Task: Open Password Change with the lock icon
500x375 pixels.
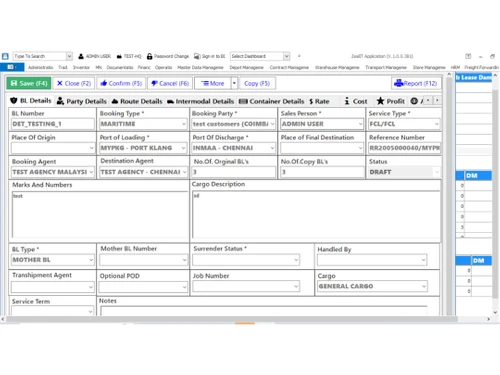Action: [168, 56]
